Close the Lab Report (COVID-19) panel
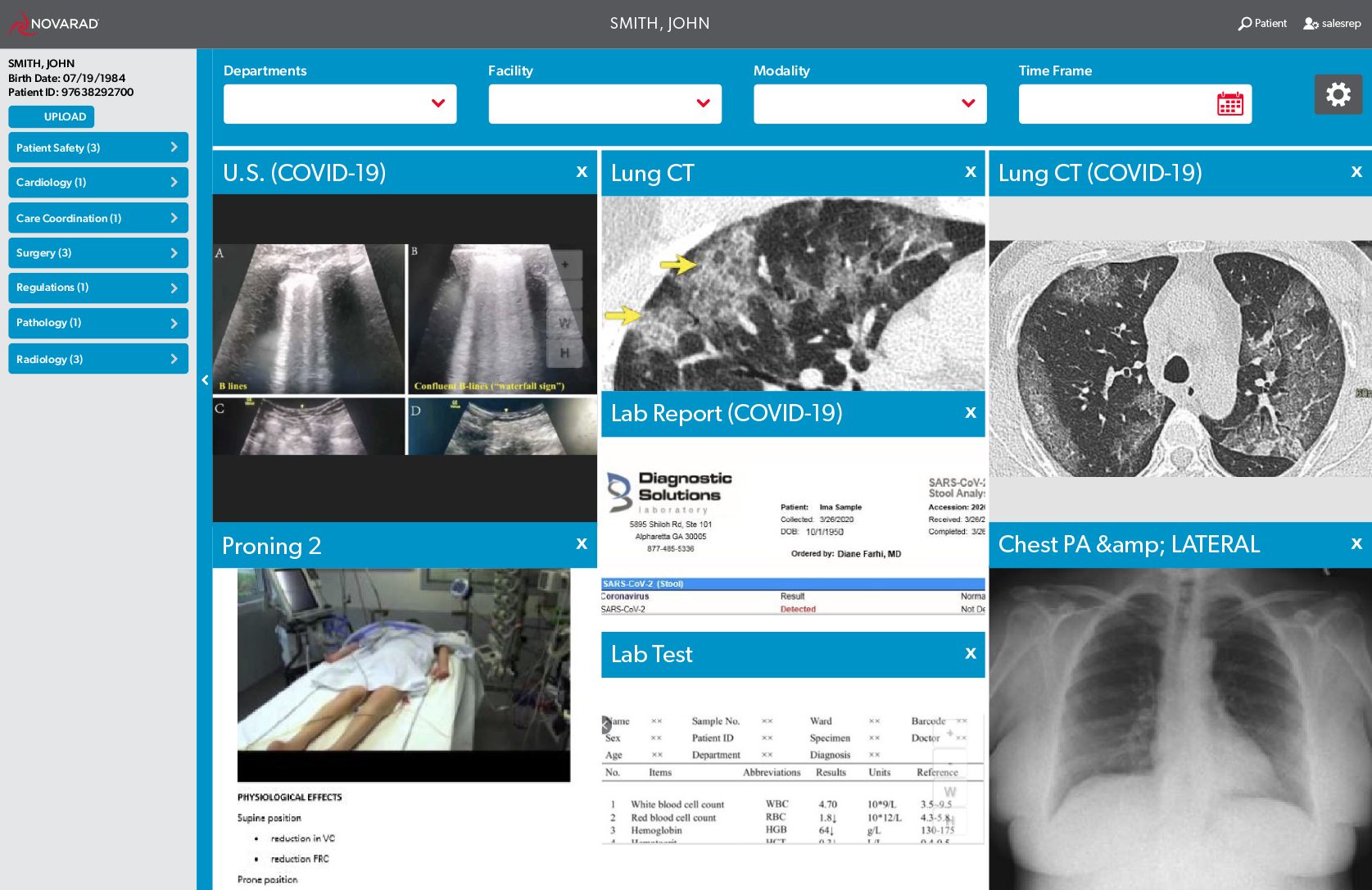The image size is (1372, 890). 971,413
